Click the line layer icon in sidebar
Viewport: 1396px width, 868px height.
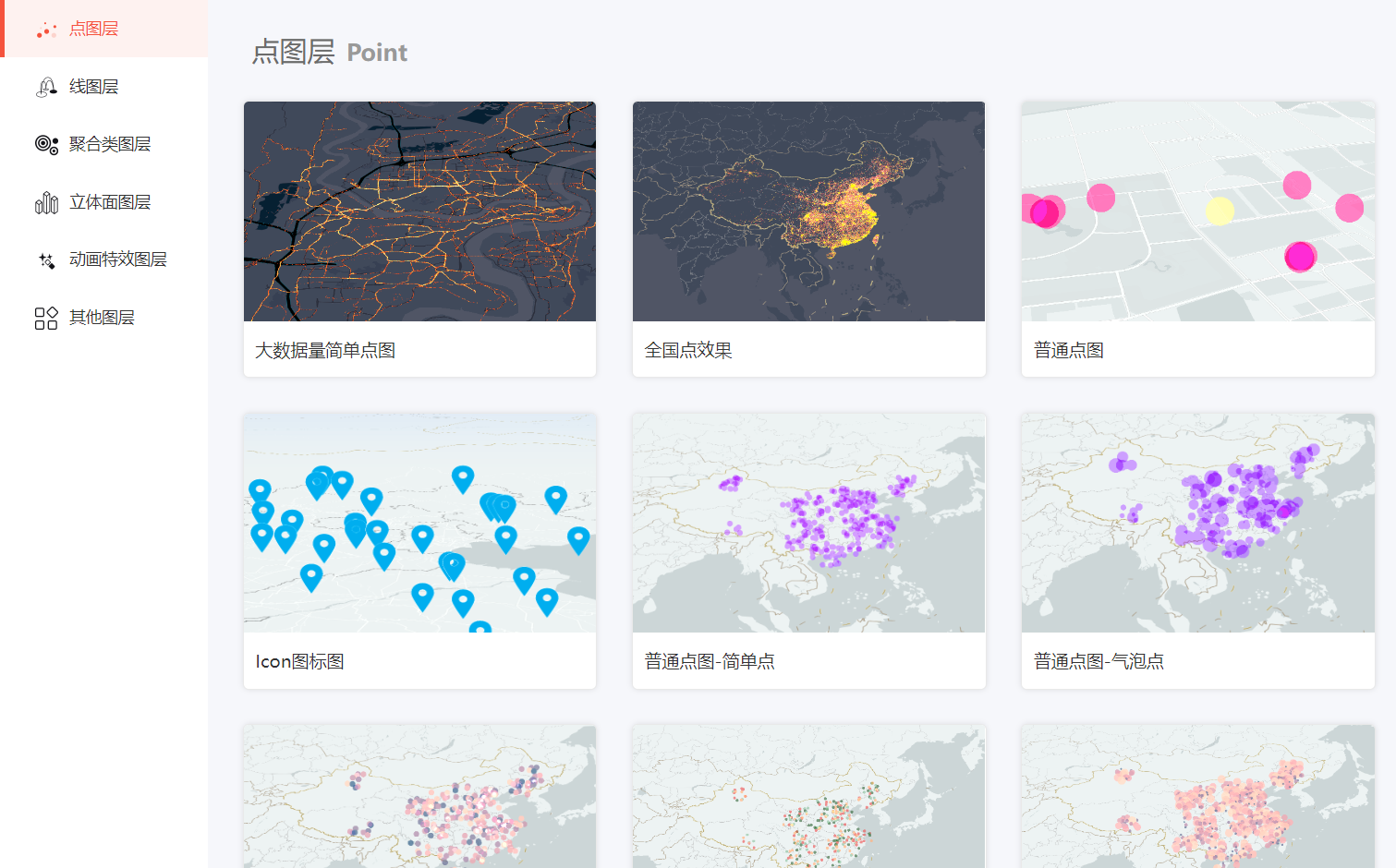tap(46, 87)
